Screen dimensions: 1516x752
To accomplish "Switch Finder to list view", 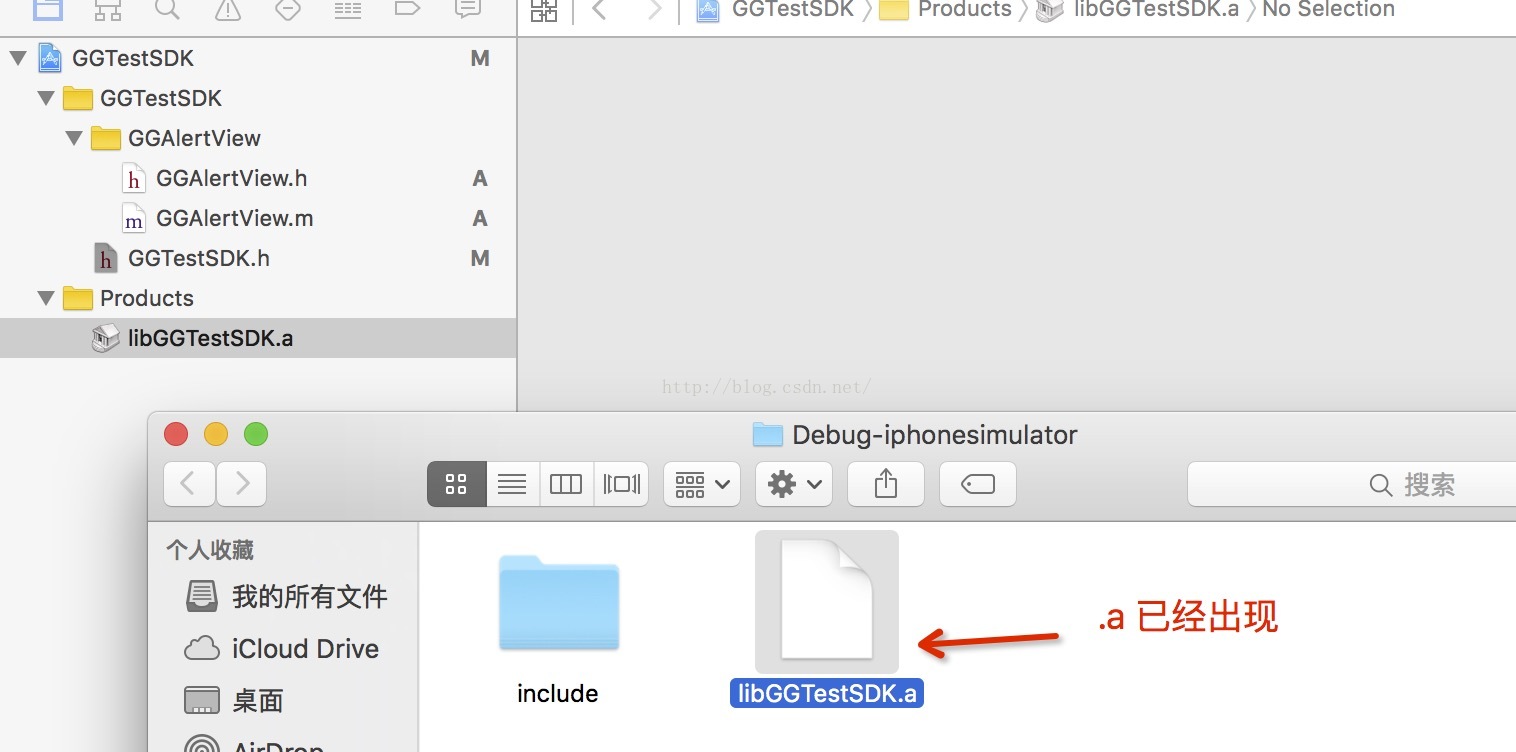I will 512,485.
